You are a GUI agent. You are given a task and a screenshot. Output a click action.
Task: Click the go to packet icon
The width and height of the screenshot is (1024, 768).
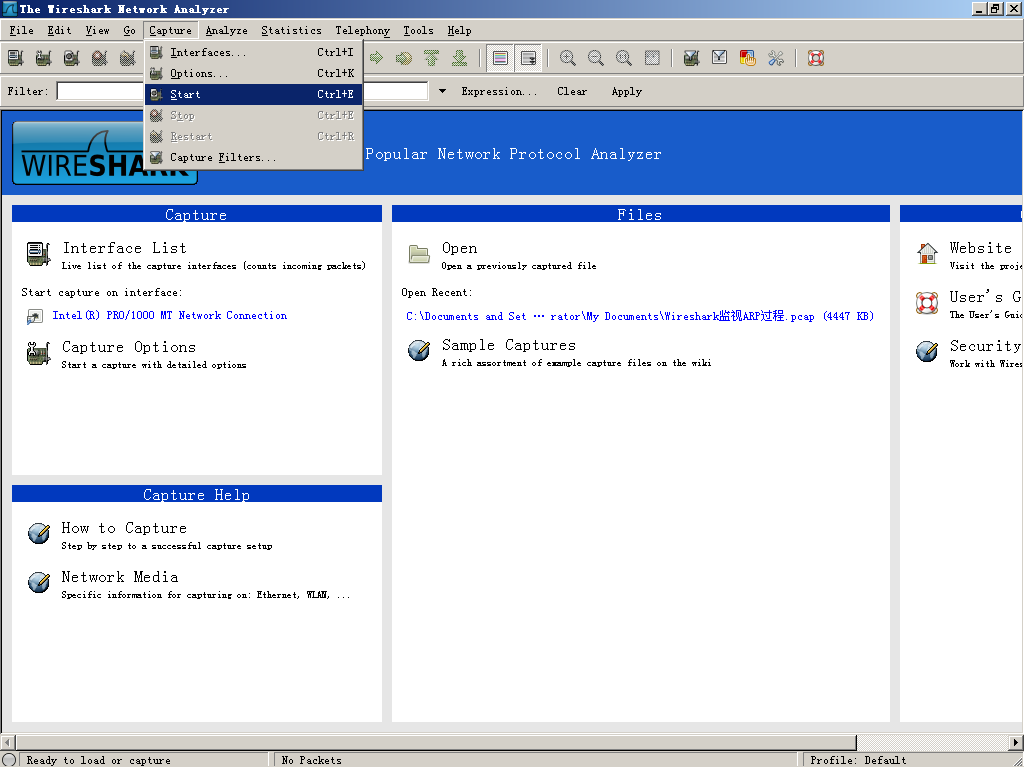(x=404, y=58)
